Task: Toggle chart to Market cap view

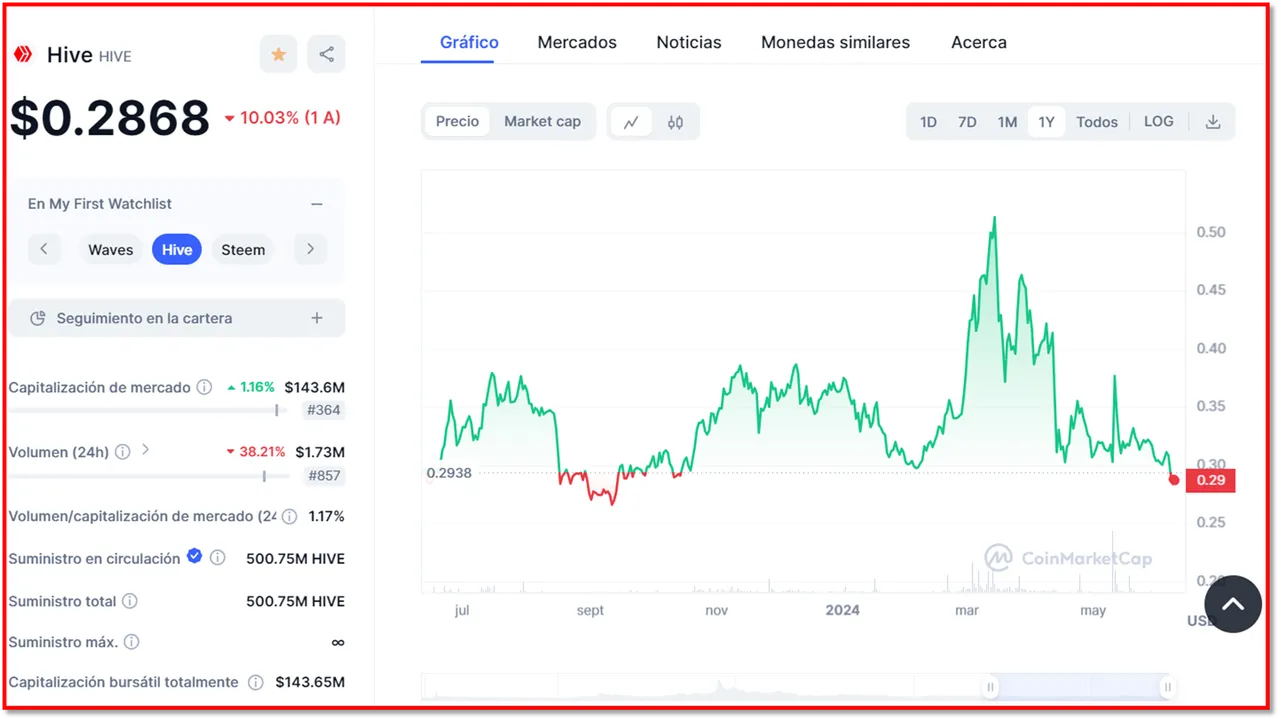Action: [x=542, y=121]
